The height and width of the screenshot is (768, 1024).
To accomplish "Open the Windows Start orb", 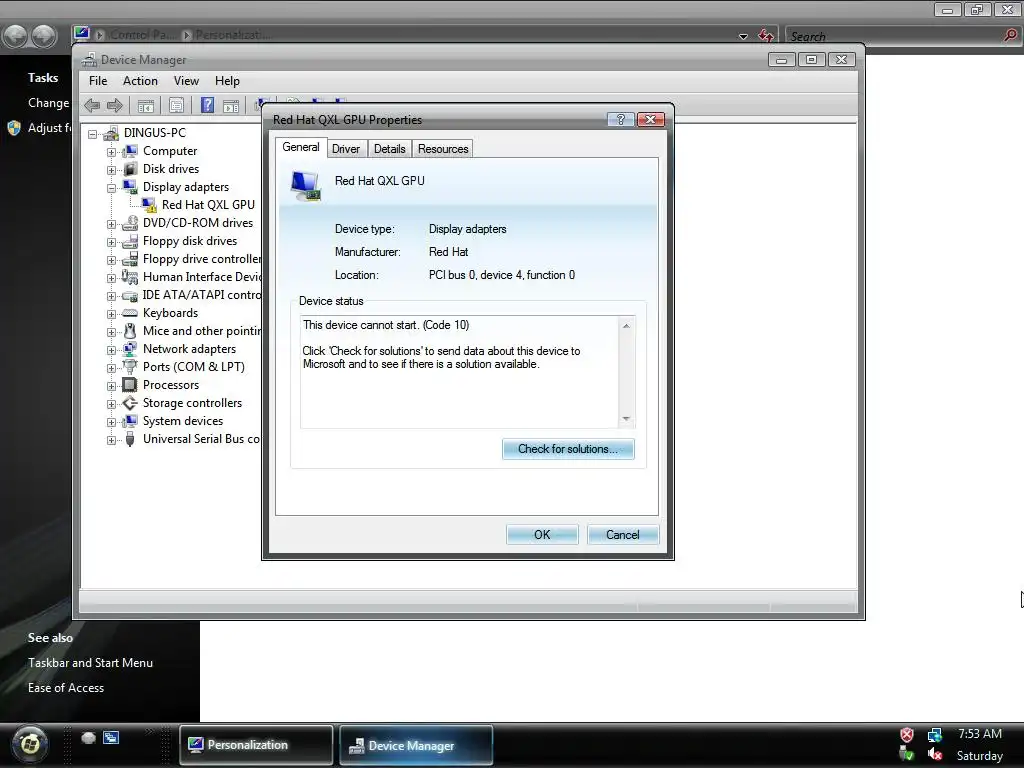I will coord(29,743).
